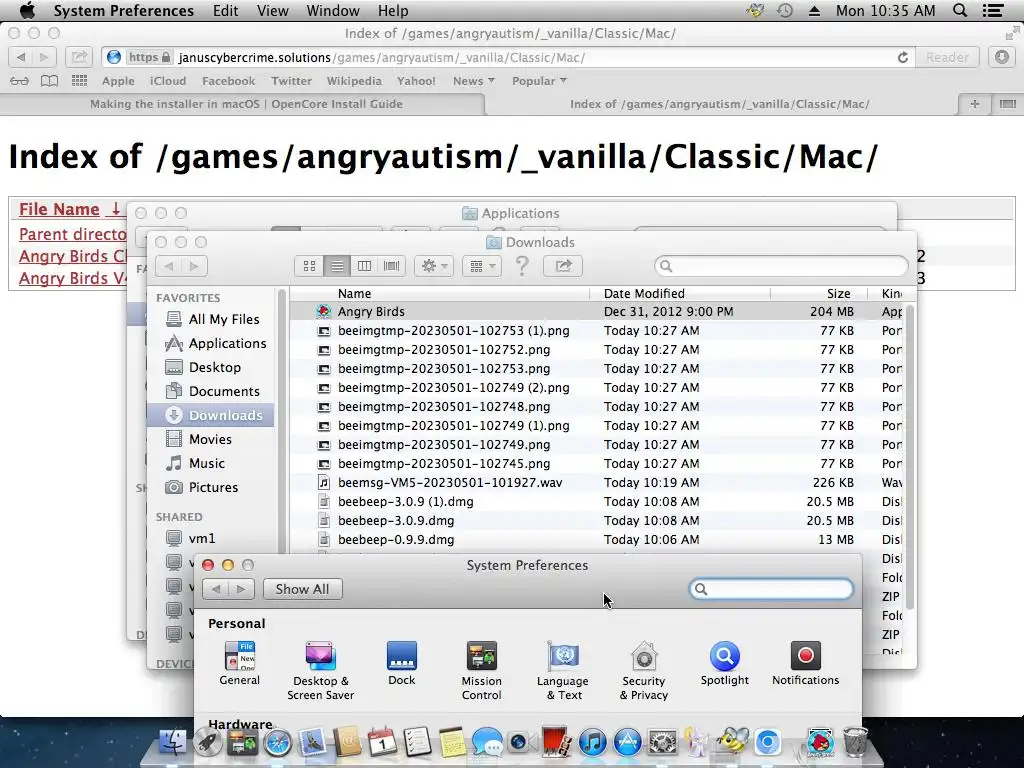Select beemsg-VM5-20230501-101927.wav file
Screen dimensions: 1024x768
tap(597, 483)
